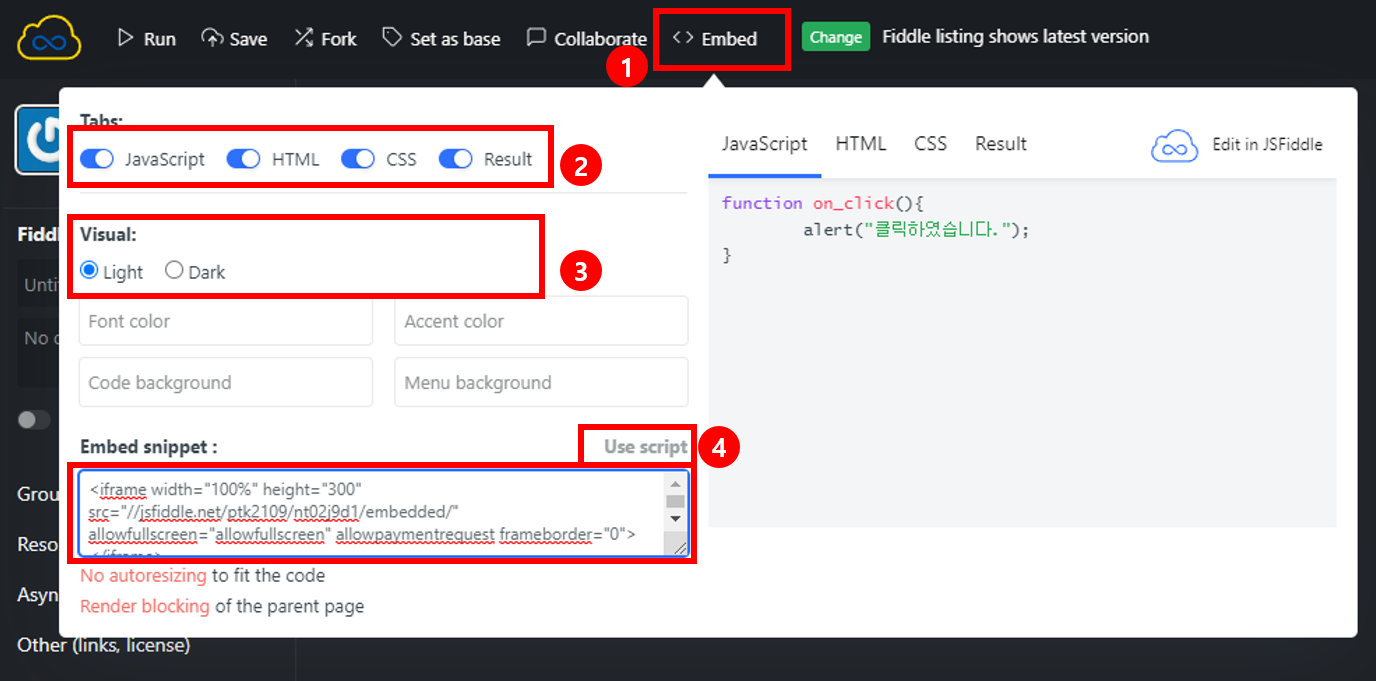
Task: Click the Render blocking text
Action: click(145, 606)
